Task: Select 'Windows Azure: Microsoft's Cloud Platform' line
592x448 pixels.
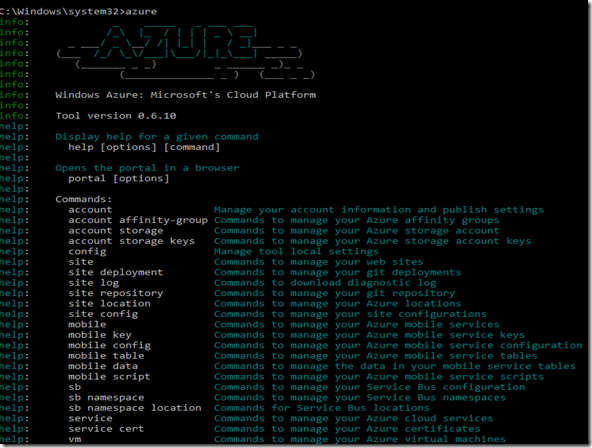Action: click(x=186, y=95)
